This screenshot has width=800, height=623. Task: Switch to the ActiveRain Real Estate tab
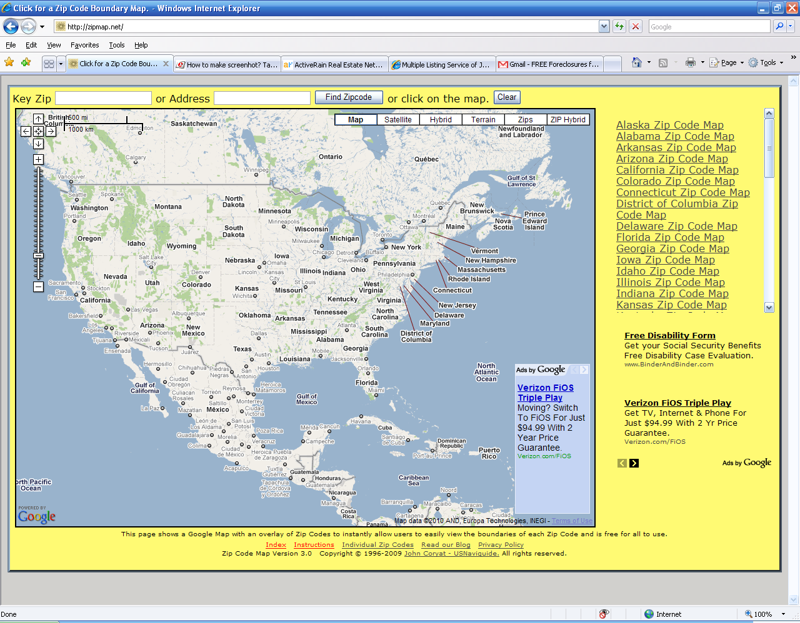335,65
